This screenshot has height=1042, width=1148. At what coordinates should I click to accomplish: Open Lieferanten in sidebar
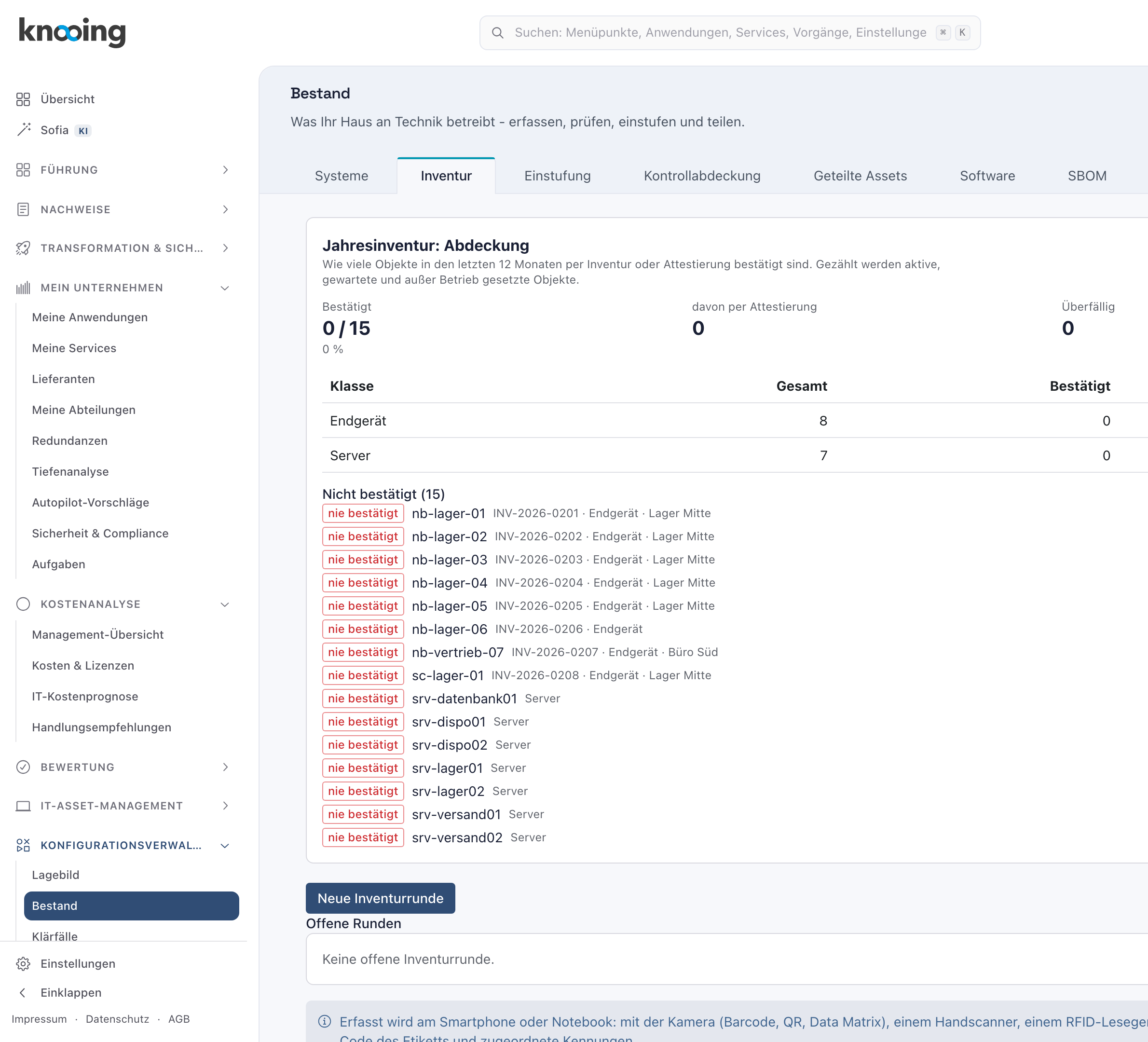pos(63,379)
